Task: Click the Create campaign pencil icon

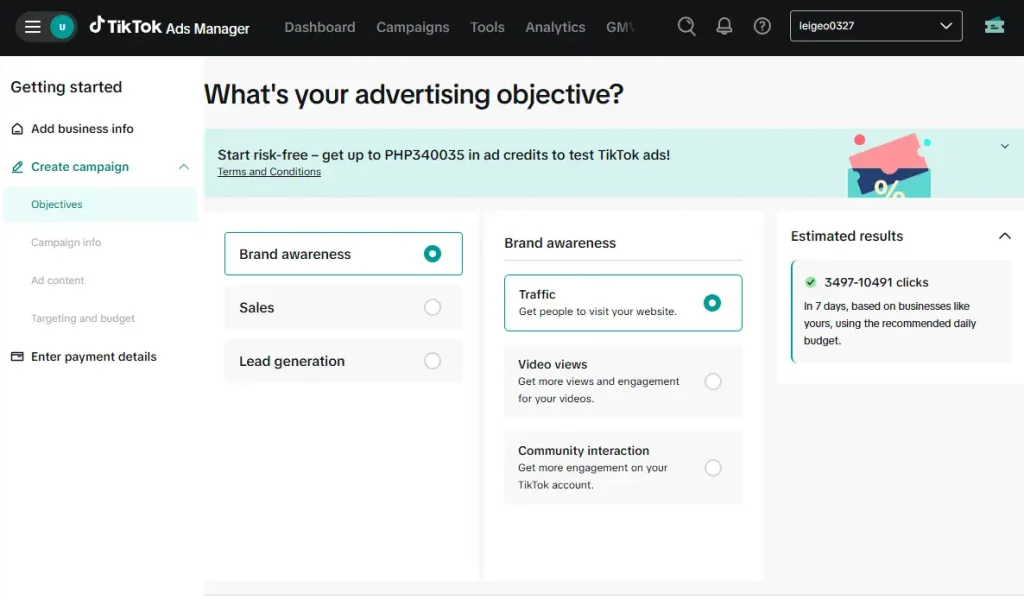Action: (15, 166)
